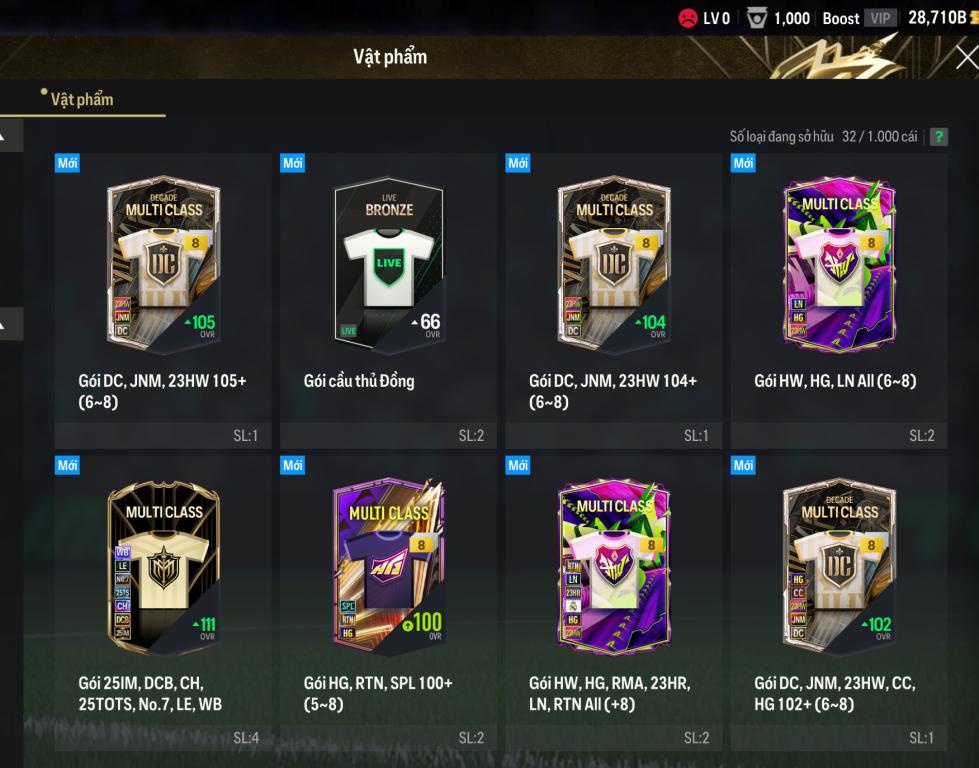
Task: Select the Live Bronze pack card image
Action: click(389, 263)
